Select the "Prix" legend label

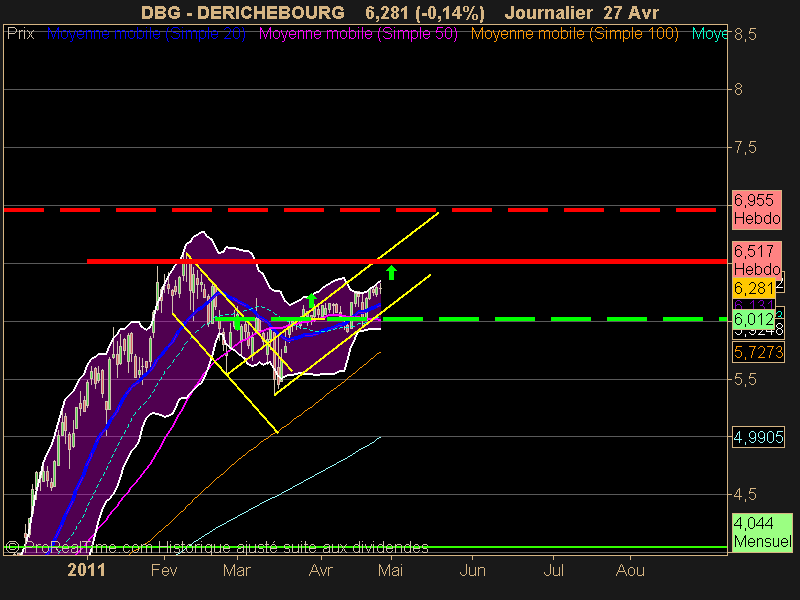click(x=20, y=34)
